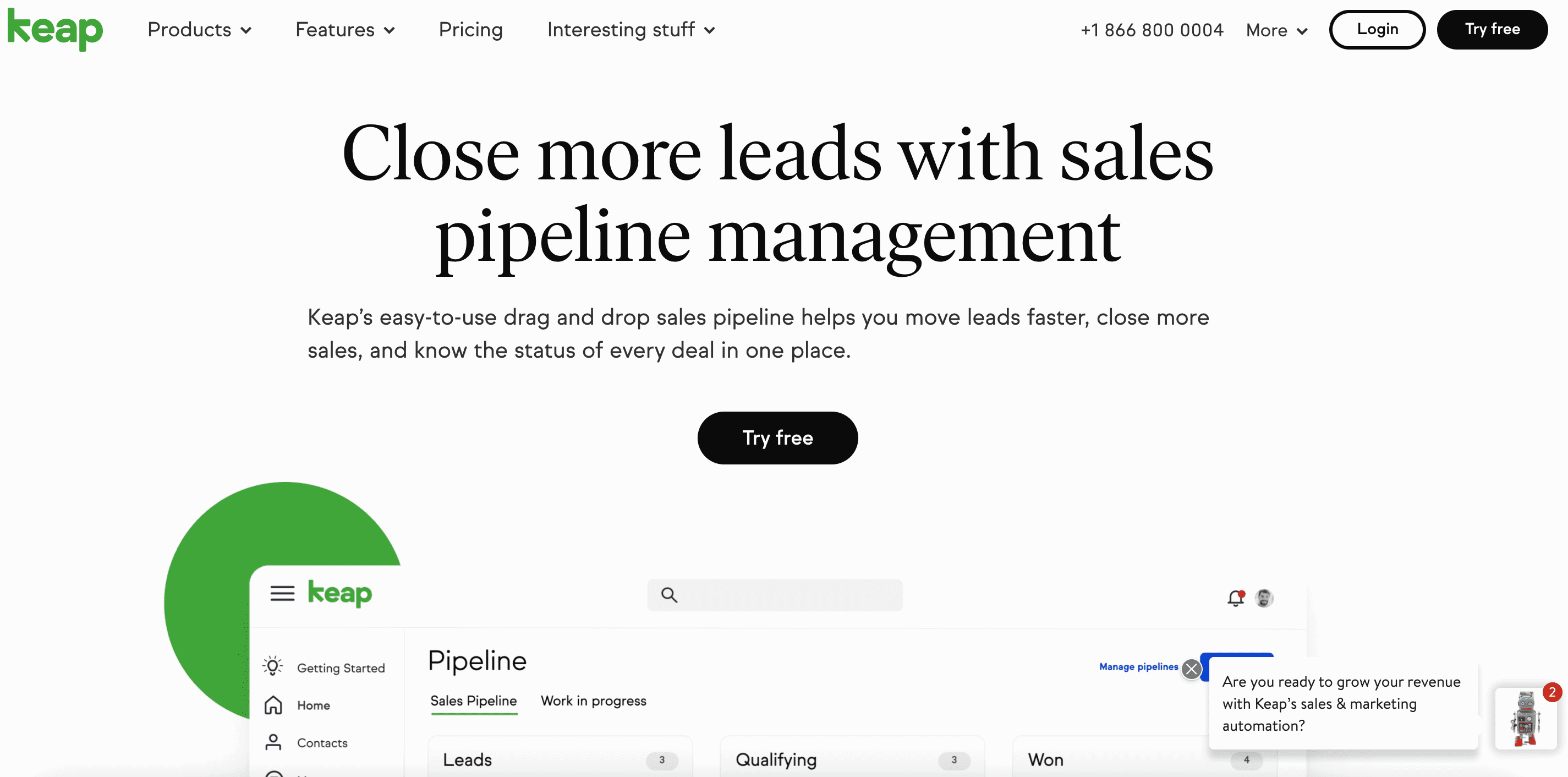The height and width of the screenshot is (777, 1568).
Task: Select Getting Started in sidebar
Action: (x=341, y=668)
